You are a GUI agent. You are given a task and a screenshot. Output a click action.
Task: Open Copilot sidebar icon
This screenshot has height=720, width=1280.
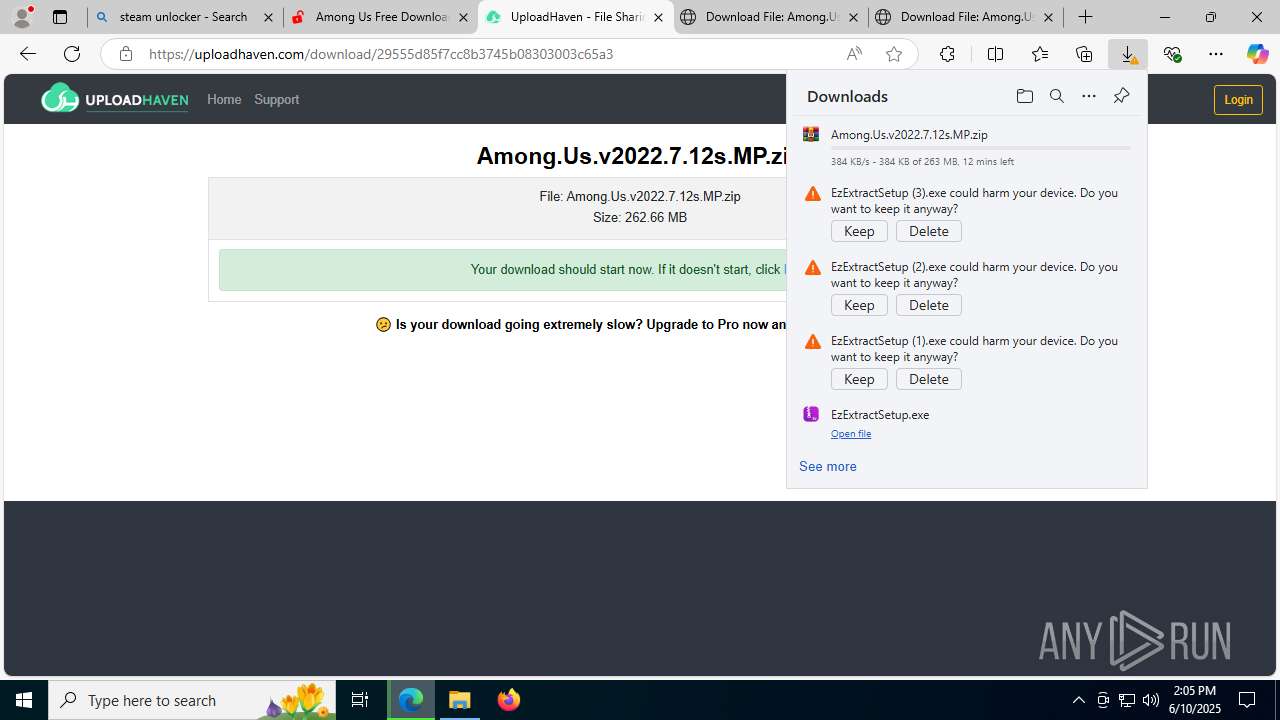coord(1257,54)
